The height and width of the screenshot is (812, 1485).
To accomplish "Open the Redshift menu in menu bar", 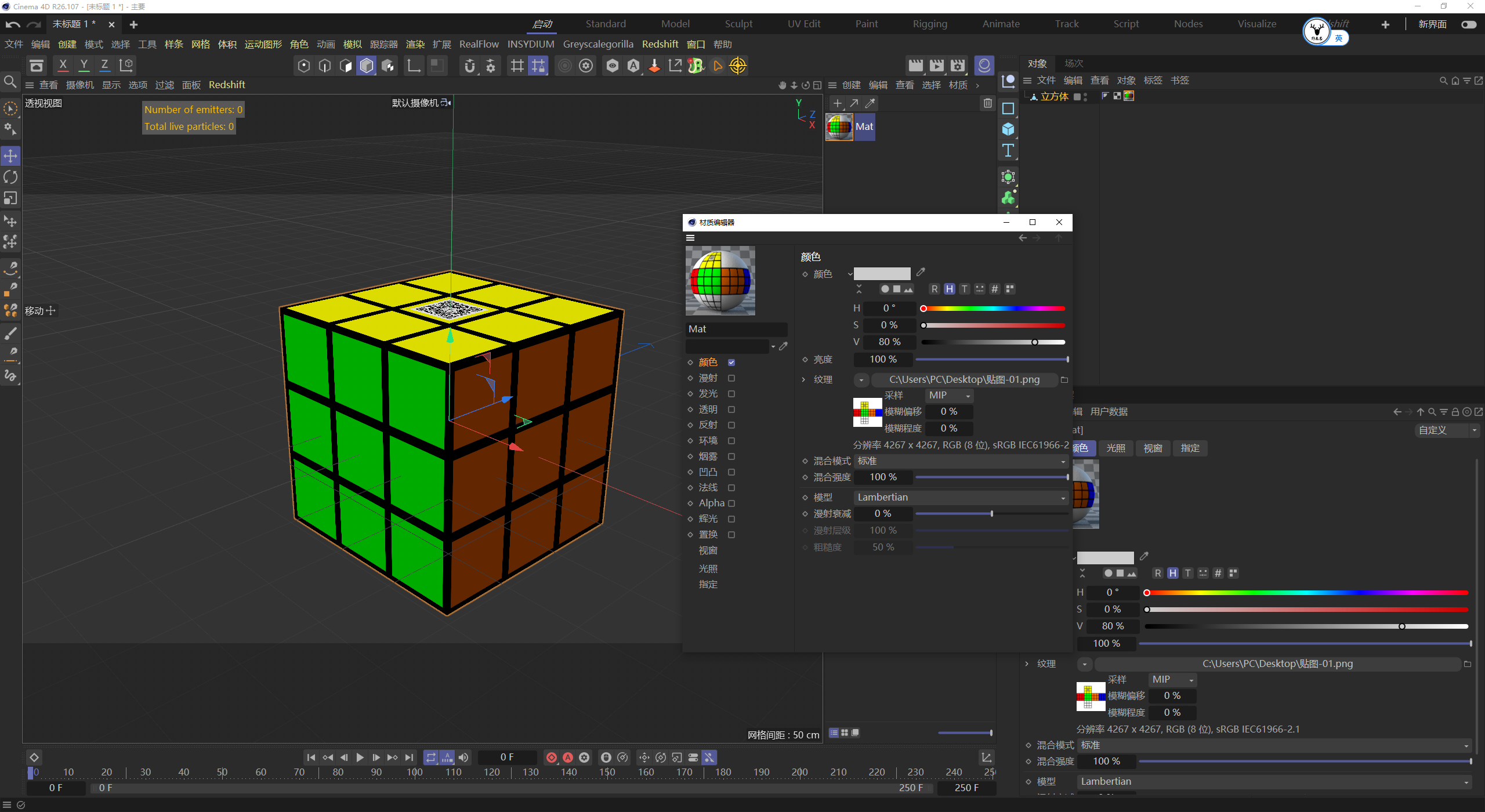I will click(x=660, y=44).
